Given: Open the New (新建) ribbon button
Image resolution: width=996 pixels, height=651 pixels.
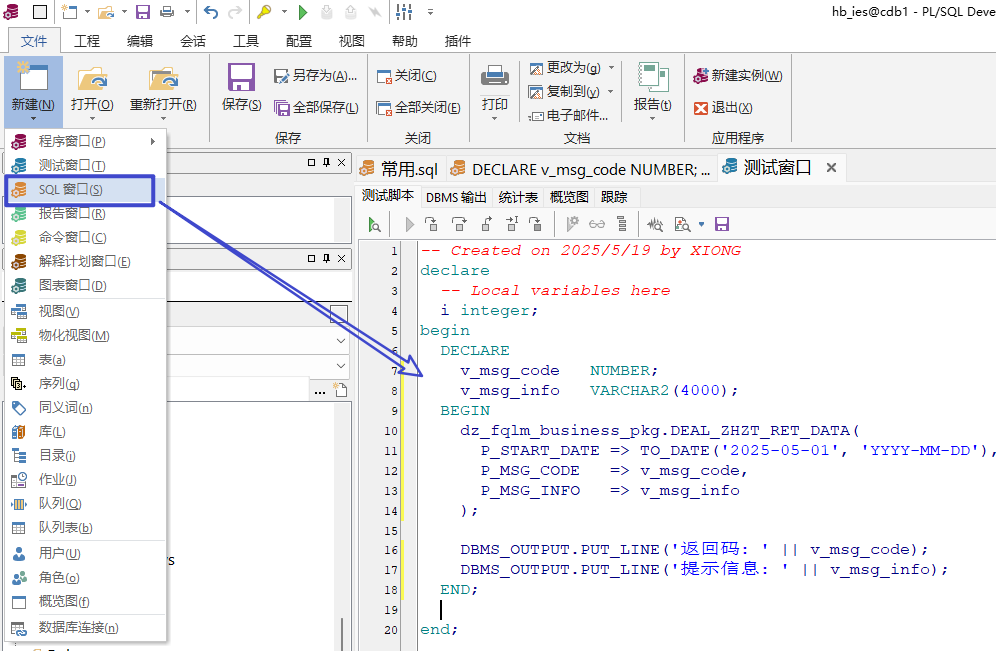Looking at the screenshot, I should tap(33, 92).
